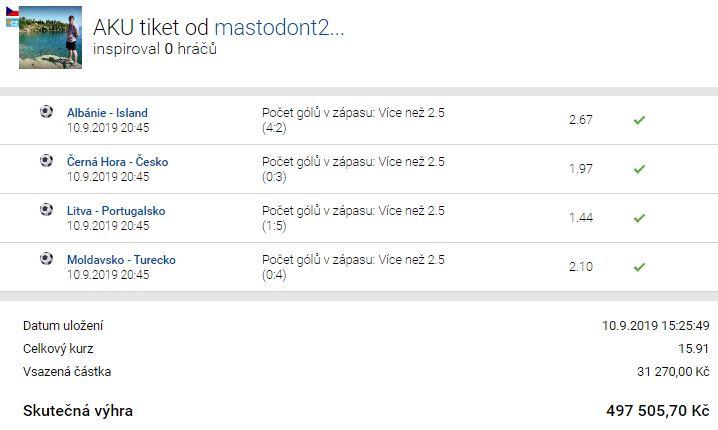Click the user's profile photo thumbnail

tap(50, 38)
